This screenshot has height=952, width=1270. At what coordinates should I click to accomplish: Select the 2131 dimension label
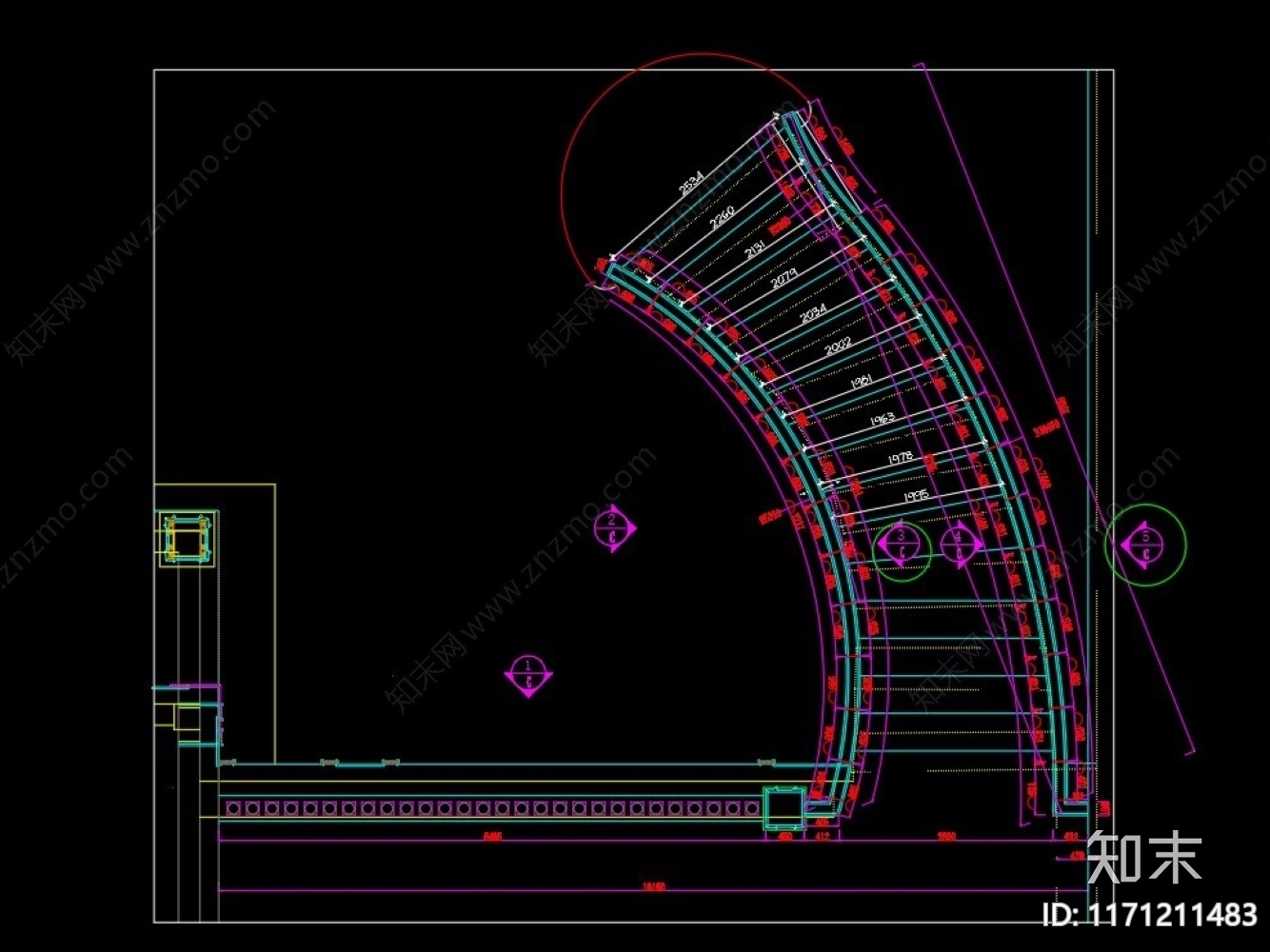(755, 250)
